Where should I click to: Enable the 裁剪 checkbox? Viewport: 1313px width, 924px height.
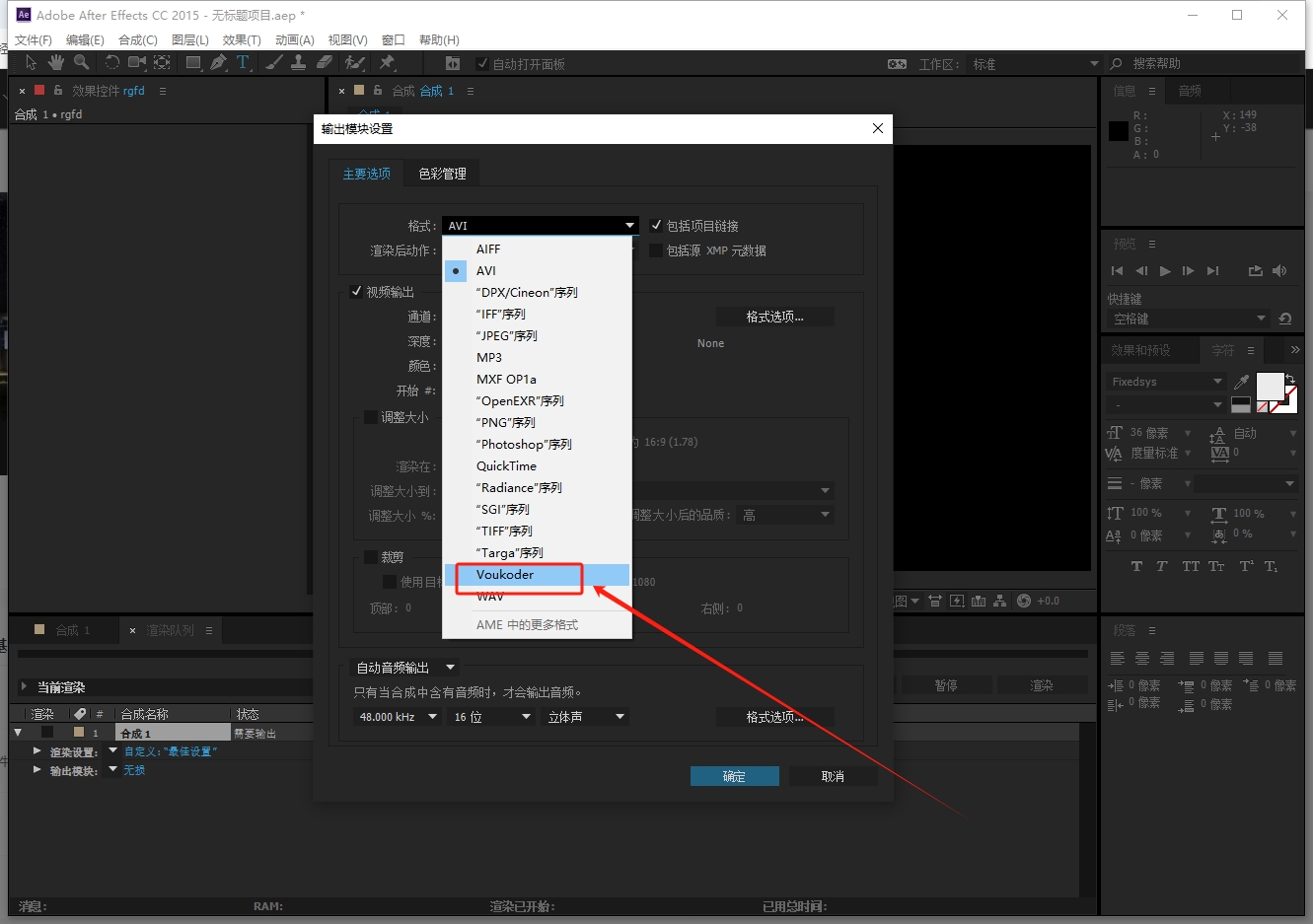pyautogui.click(x=371, y=556)
